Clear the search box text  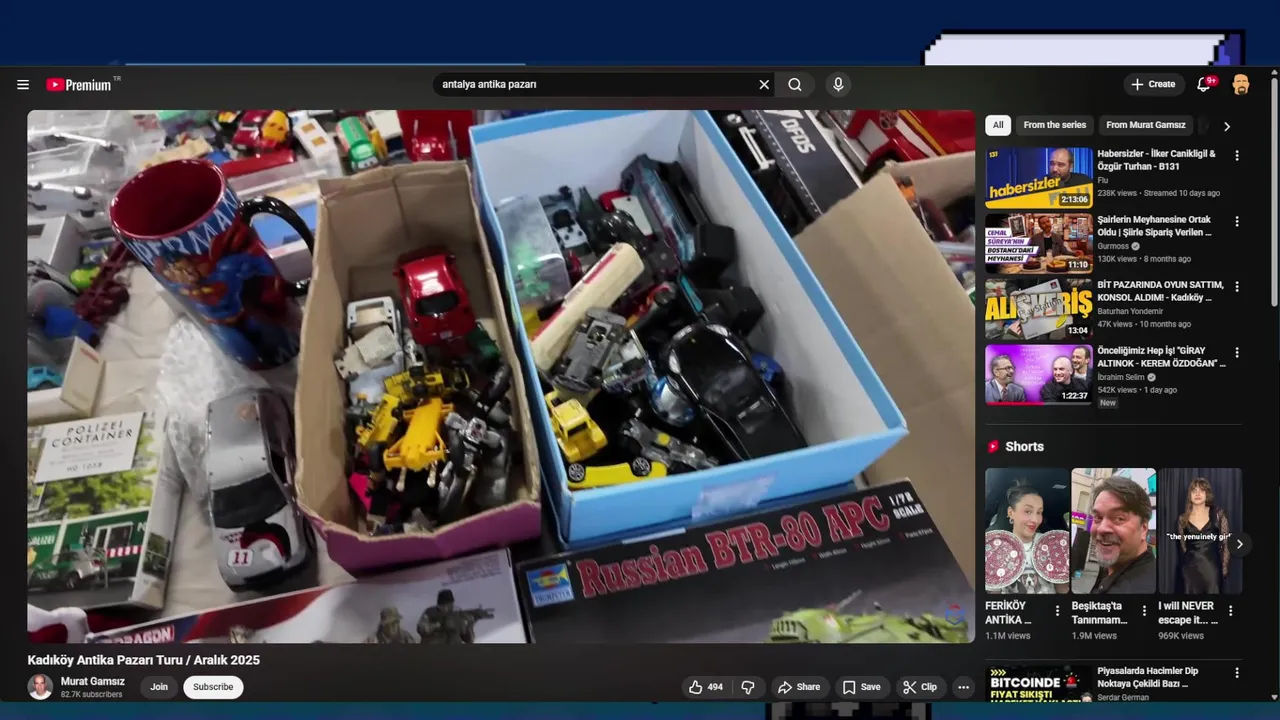pyautogui.click(x=764, y=85)
